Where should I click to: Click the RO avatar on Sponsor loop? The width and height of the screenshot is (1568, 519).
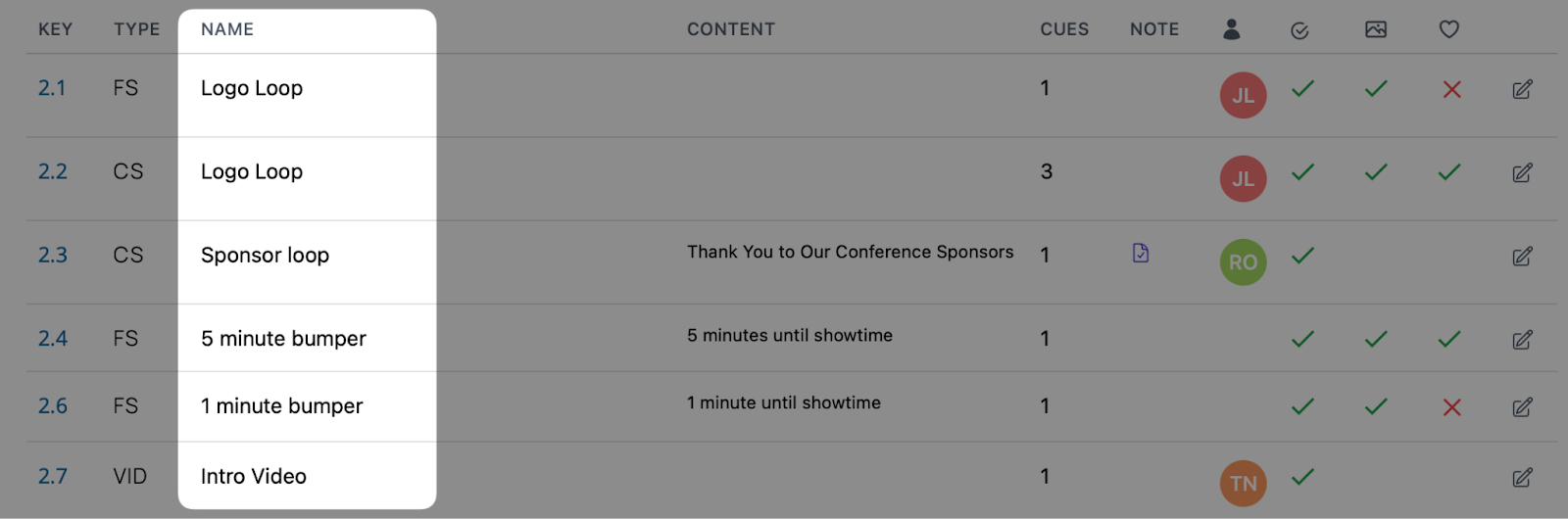tap(1243, 262)
